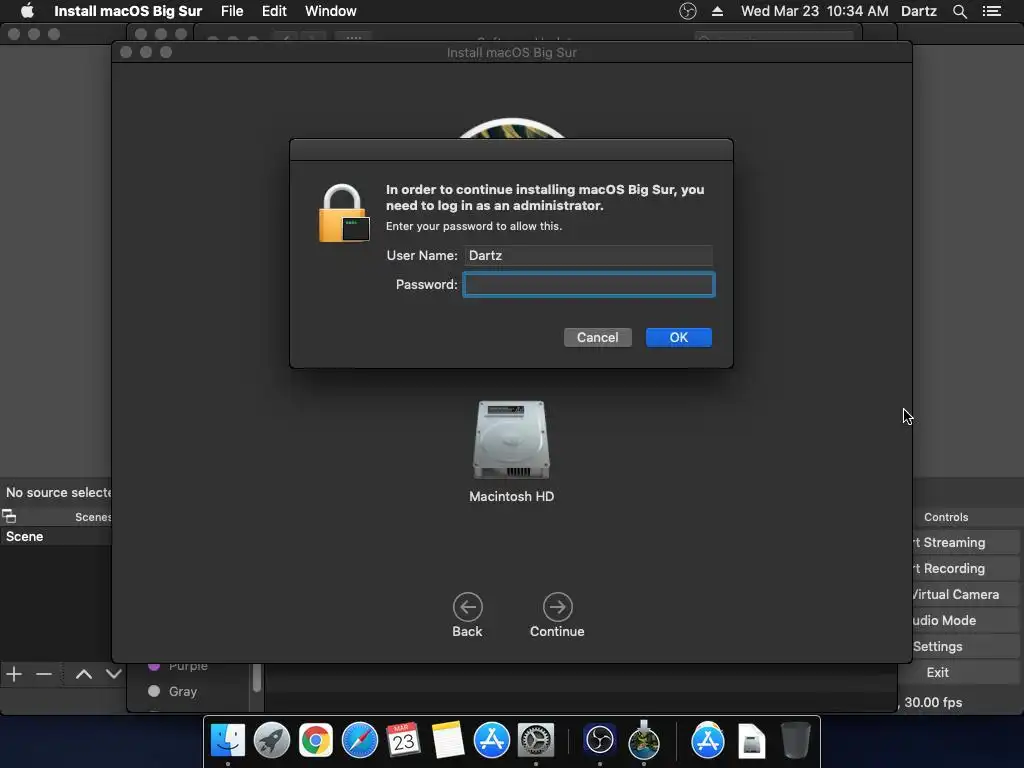
Task: Click the eject icon in menu bar
Action: coord(717,11)
